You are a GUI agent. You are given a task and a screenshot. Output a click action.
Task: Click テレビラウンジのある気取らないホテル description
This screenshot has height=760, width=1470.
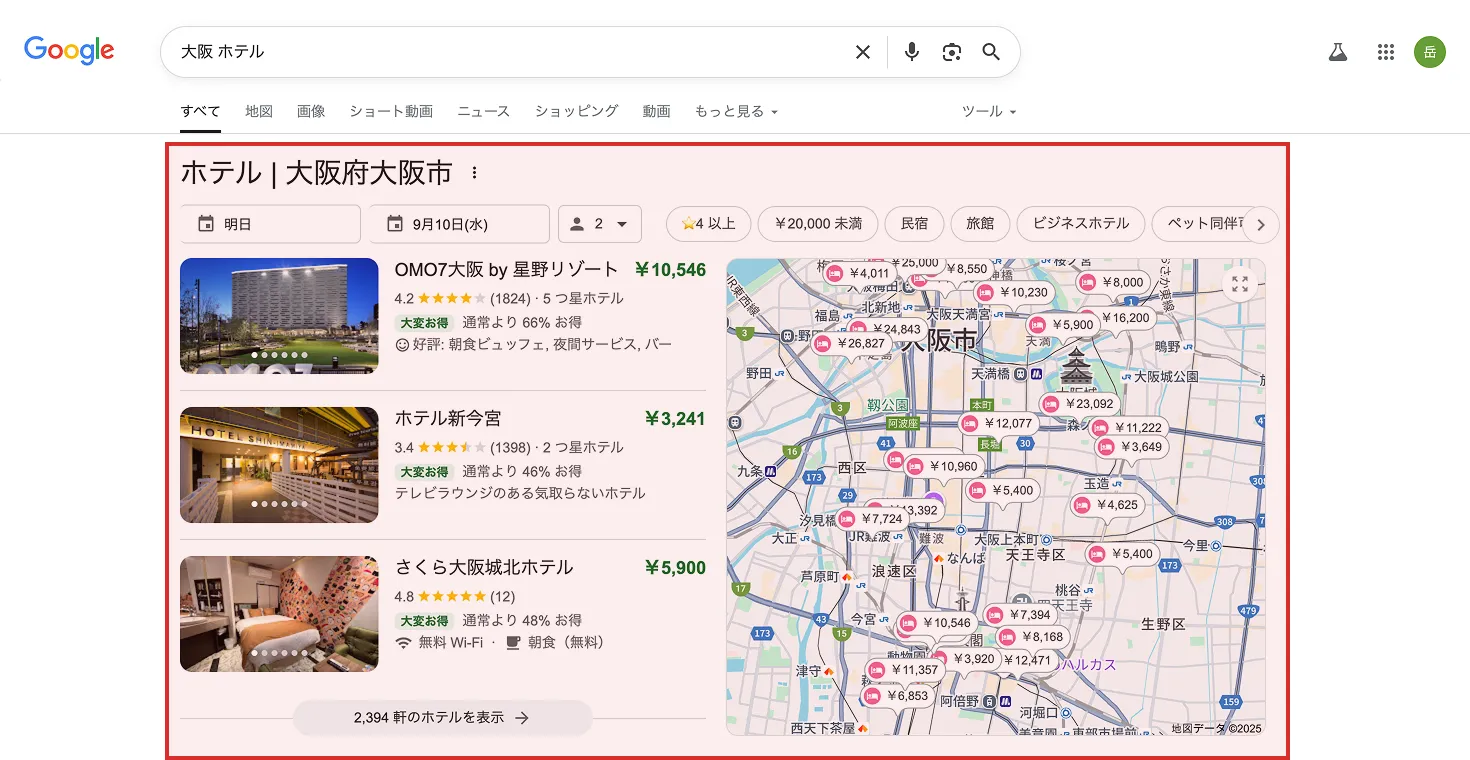click(x=520, y=493)
